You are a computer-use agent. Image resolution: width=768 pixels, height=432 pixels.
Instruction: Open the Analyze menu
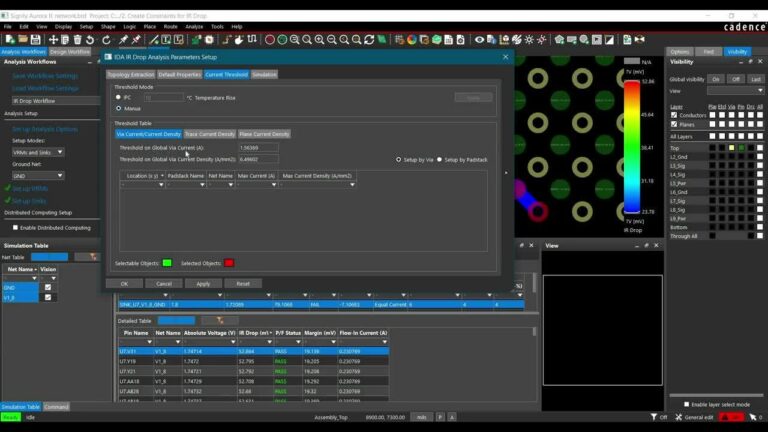coord(194,26)
